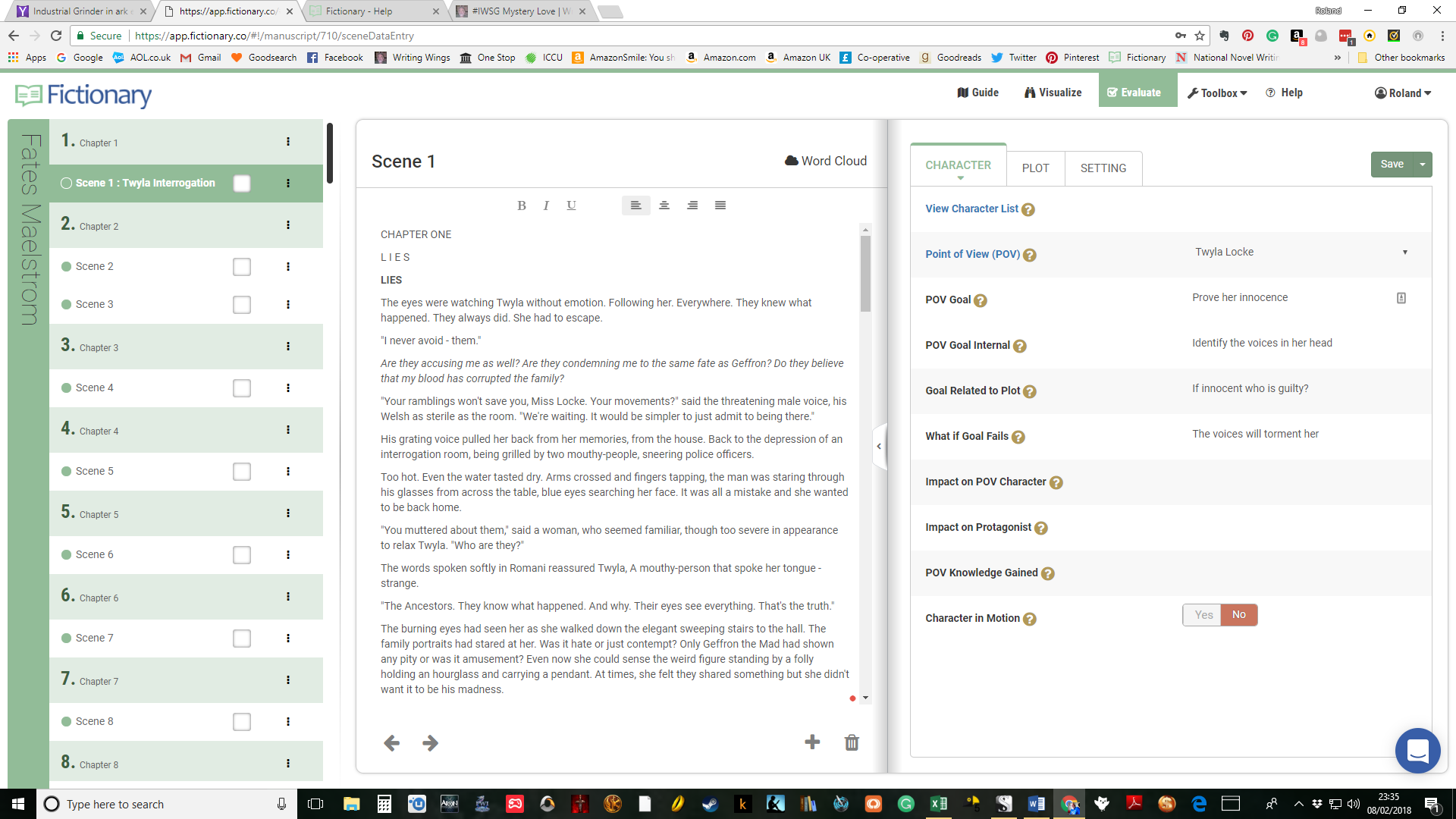Collapse the panel with the divider arrow
The width and height of the screenshot is (1456, 819).
(879, 447)
